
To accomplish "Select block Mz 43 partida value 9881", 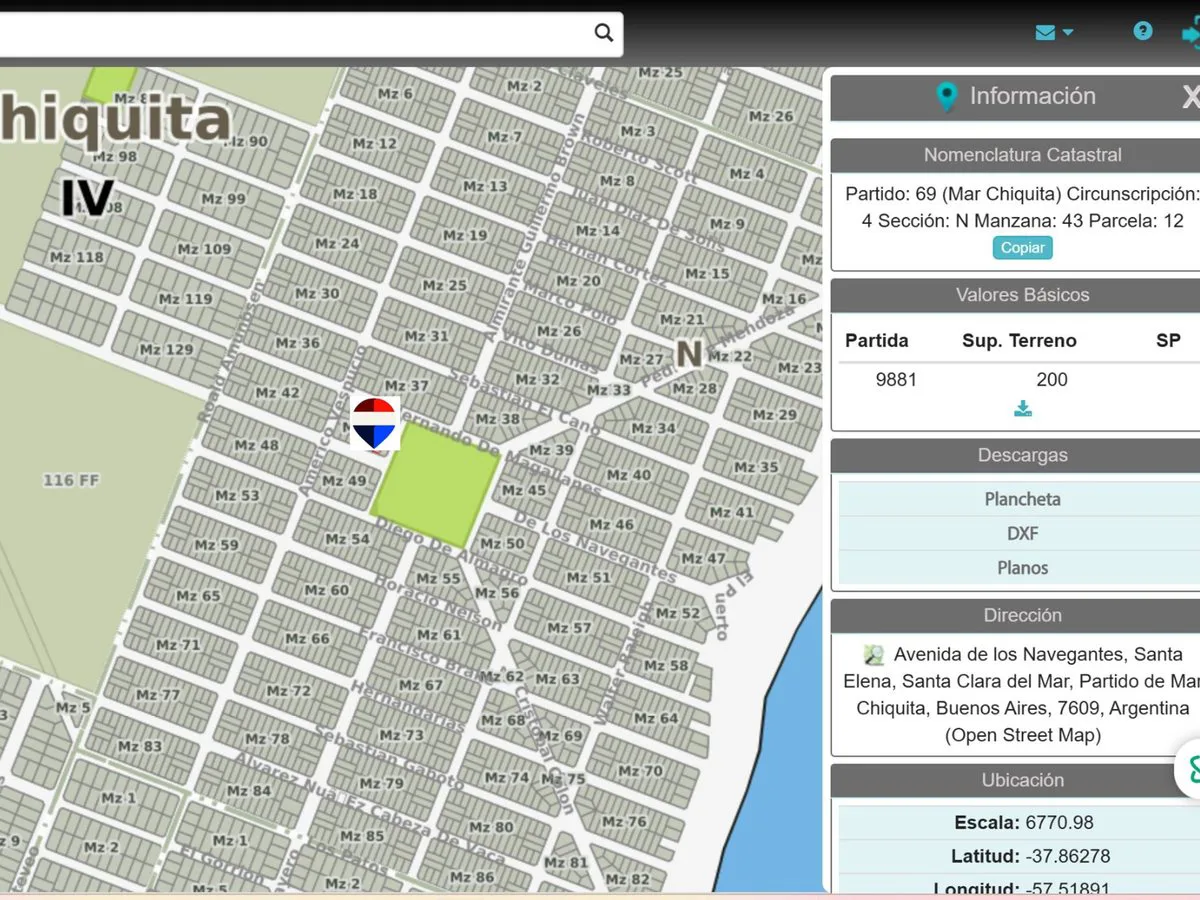I will 896,379.
